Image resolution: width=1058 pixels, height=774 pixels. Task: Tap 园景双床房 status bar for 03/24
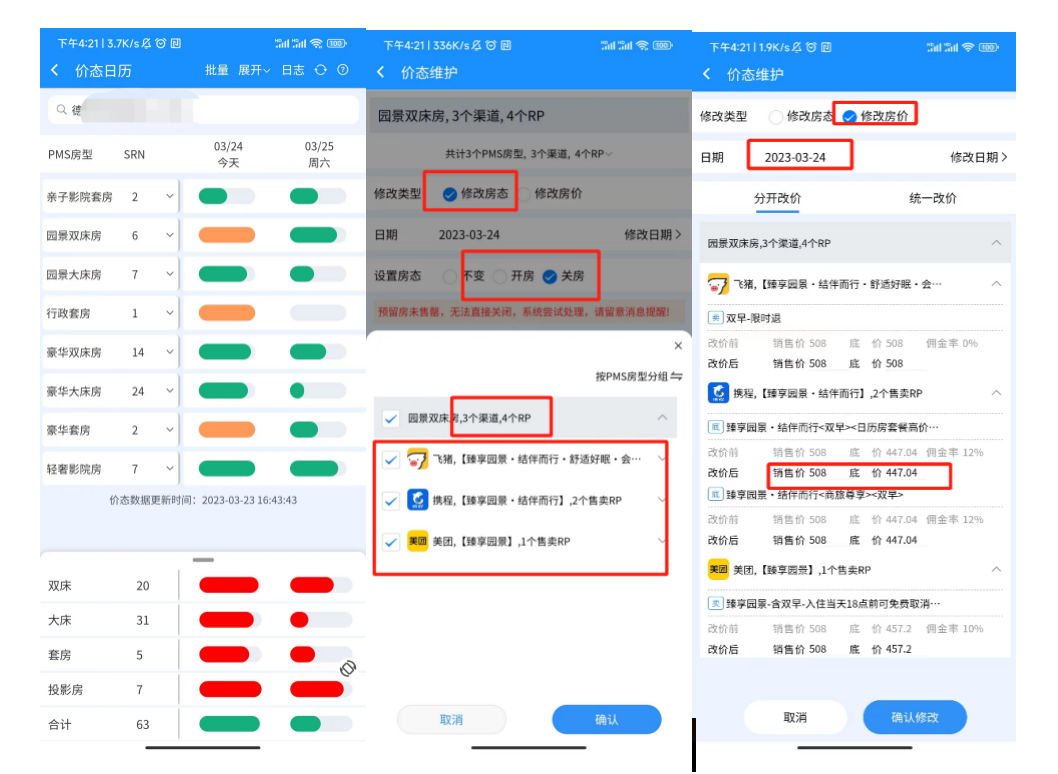(227, 236)
